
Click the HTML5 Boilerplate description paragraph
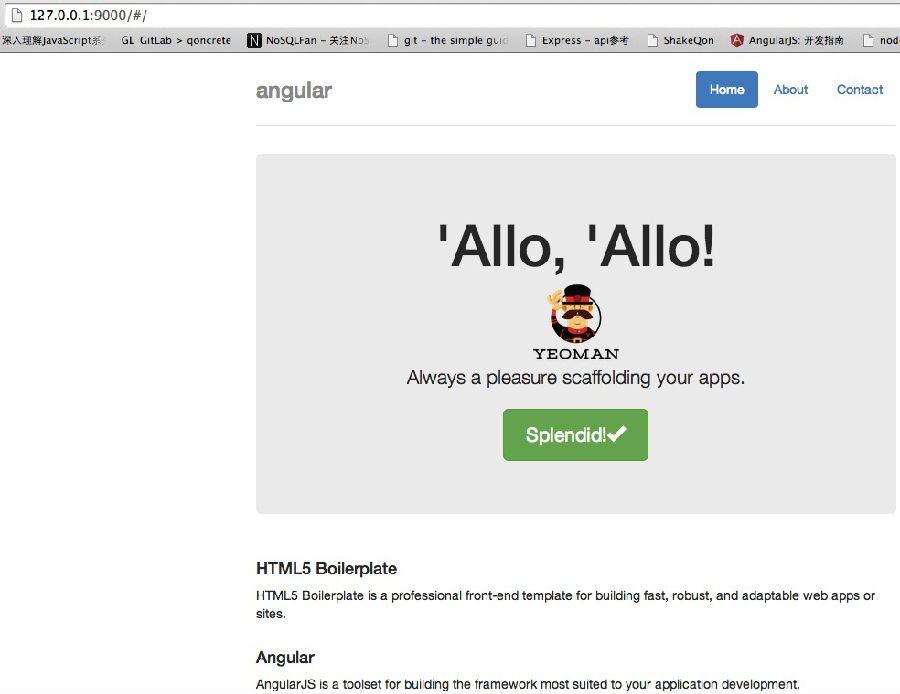click(565, 604)
